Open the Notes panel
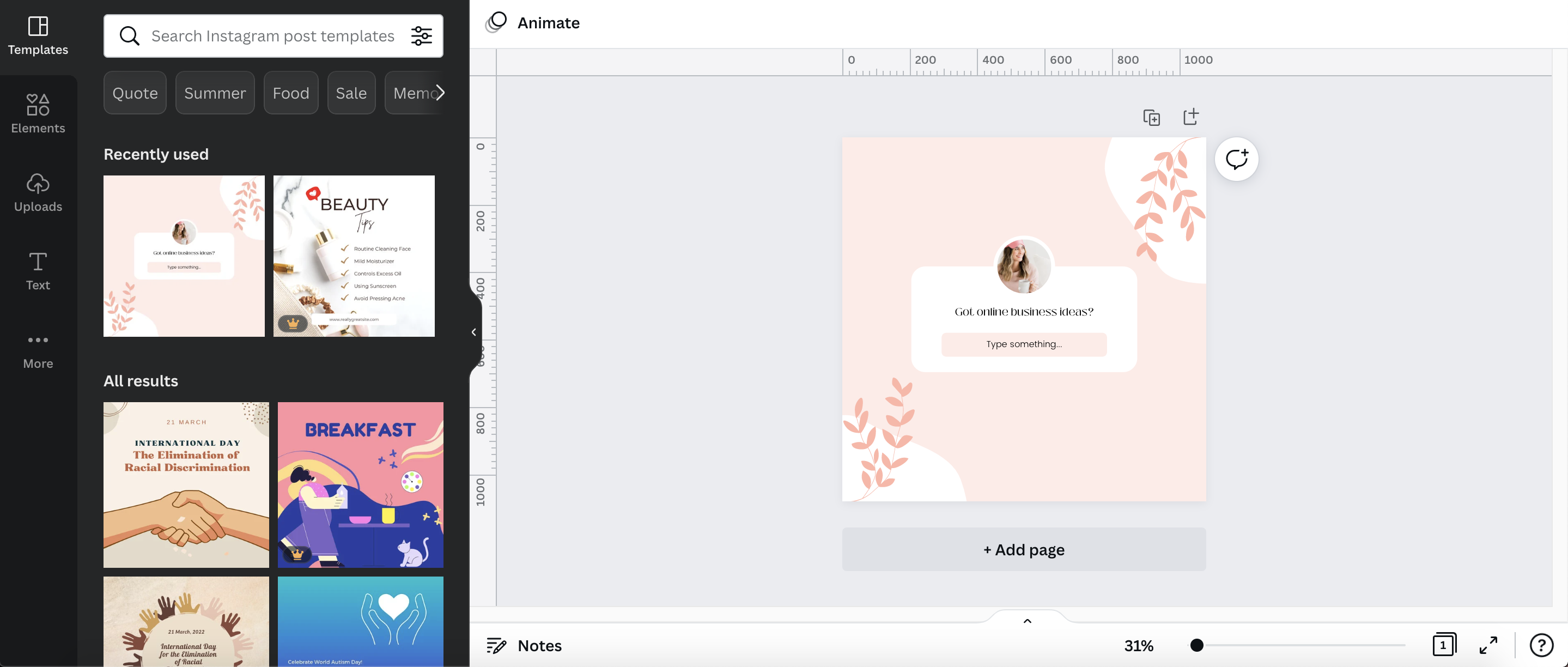Viewport: 1568px width, 667px height. point(524,646)
